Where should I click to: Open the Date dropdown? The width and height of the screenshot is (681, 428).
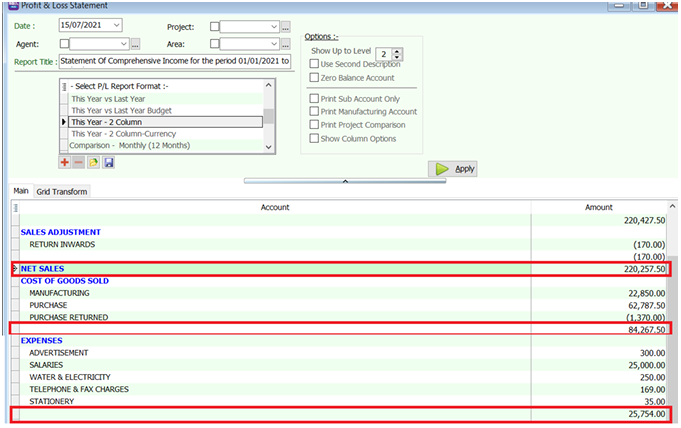pos(116,25)
